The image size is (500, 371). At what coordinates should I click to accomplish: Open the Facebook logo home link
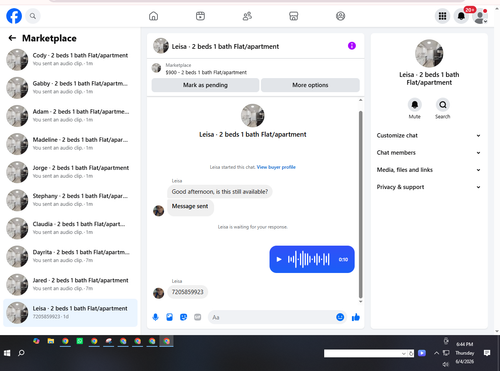14,16
